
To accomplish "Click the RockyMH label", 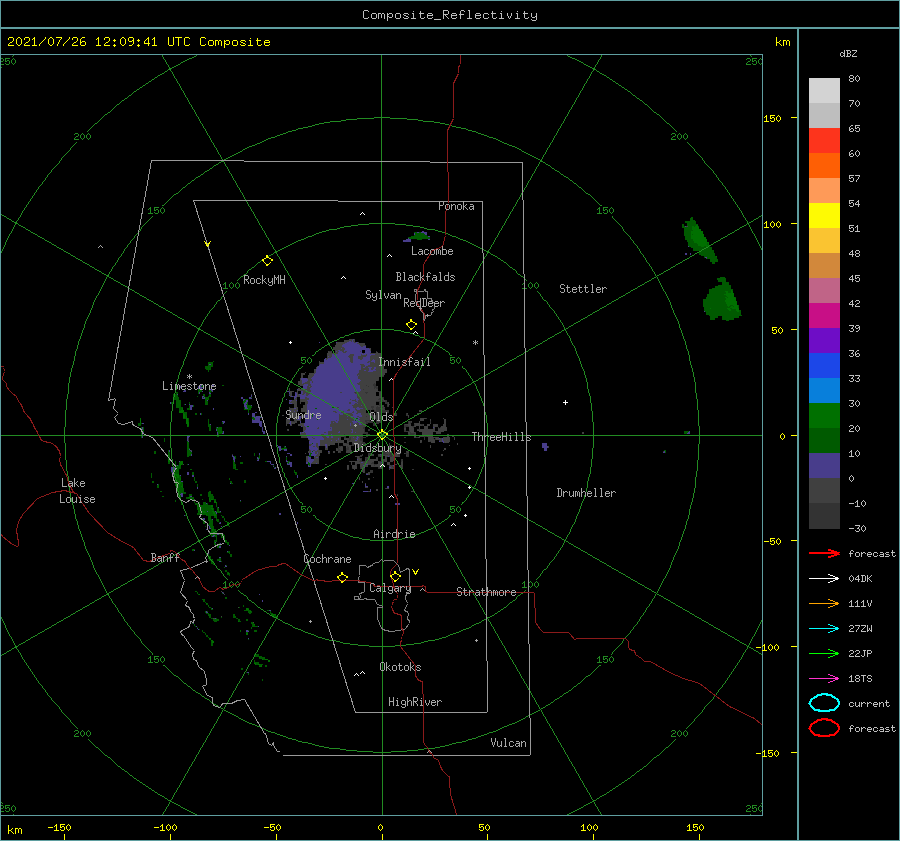I will pyautogui.click(x=264, y=280).
